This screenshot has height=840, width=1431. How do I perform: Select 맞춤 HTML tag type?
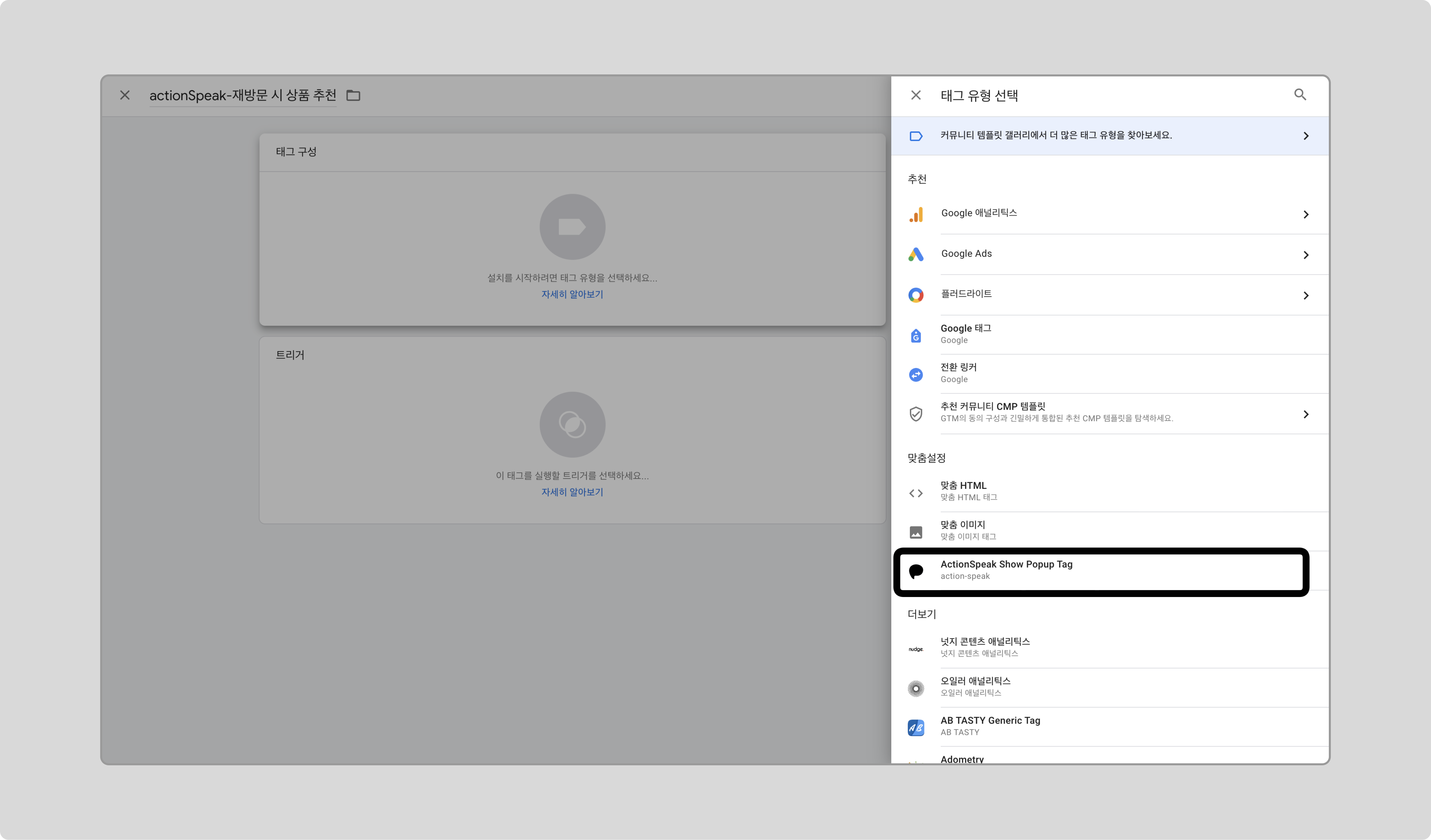click(x=1110, y=492)
